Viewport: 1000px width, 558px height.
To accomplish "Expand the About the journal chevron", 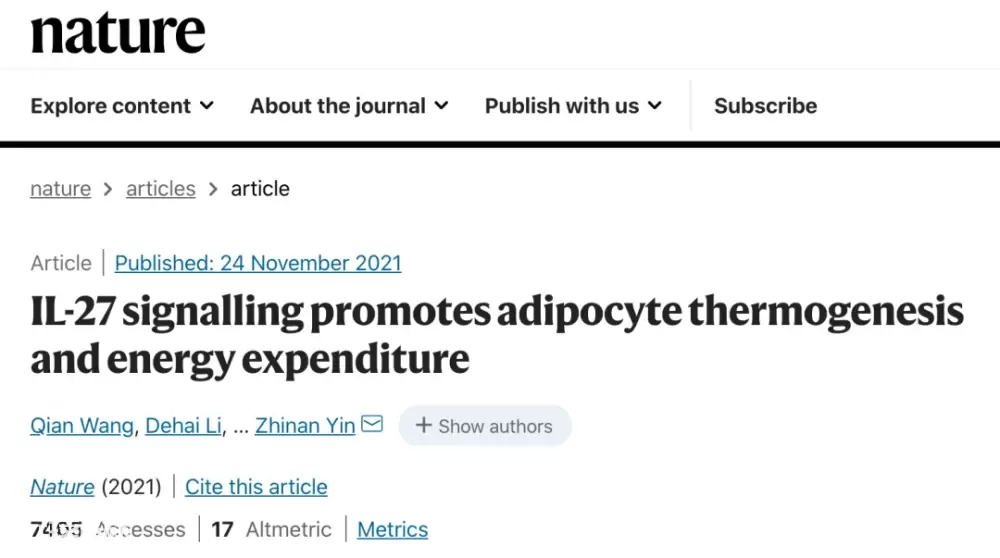I will click(x=441, y=105).
